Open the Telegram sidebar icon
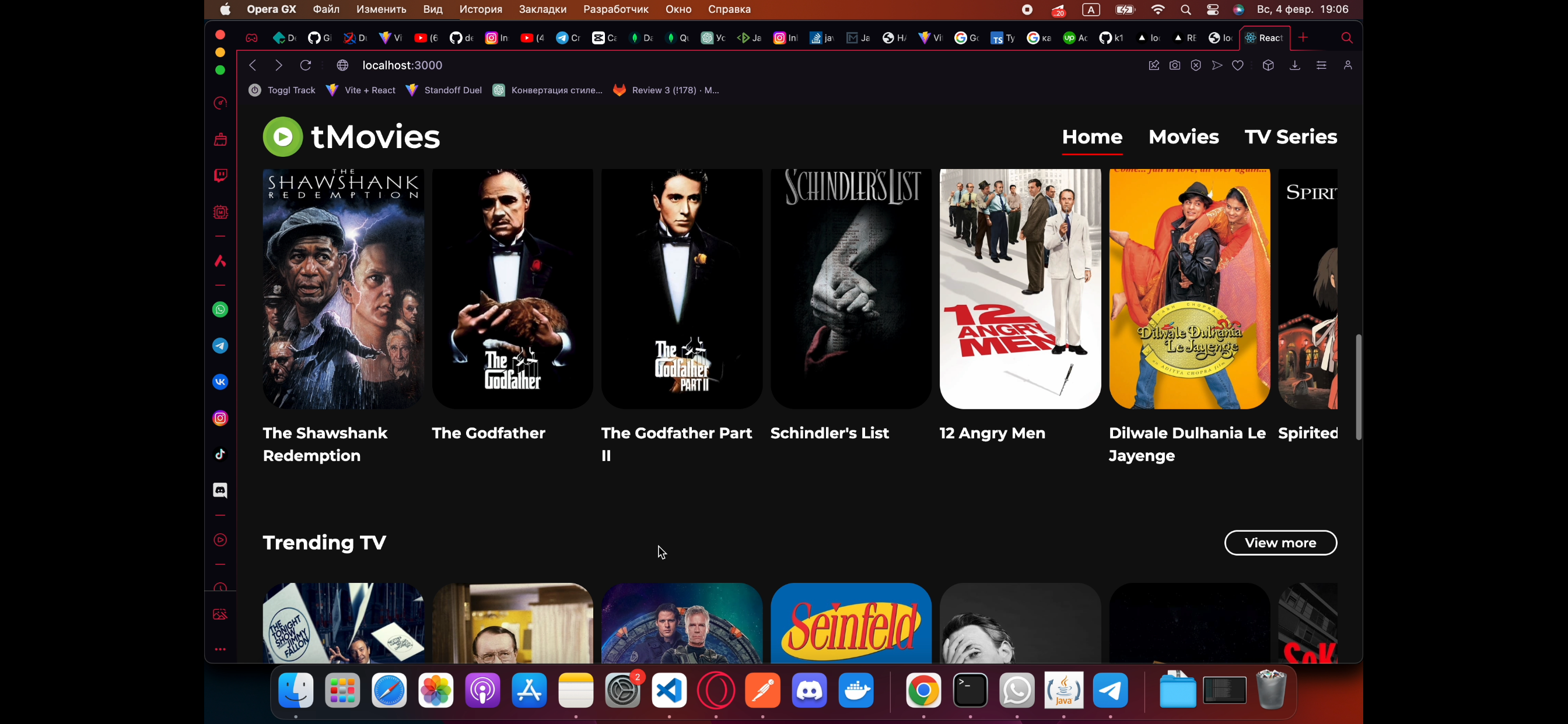Viewport: 1568px width, 724px height. (220, 346)
